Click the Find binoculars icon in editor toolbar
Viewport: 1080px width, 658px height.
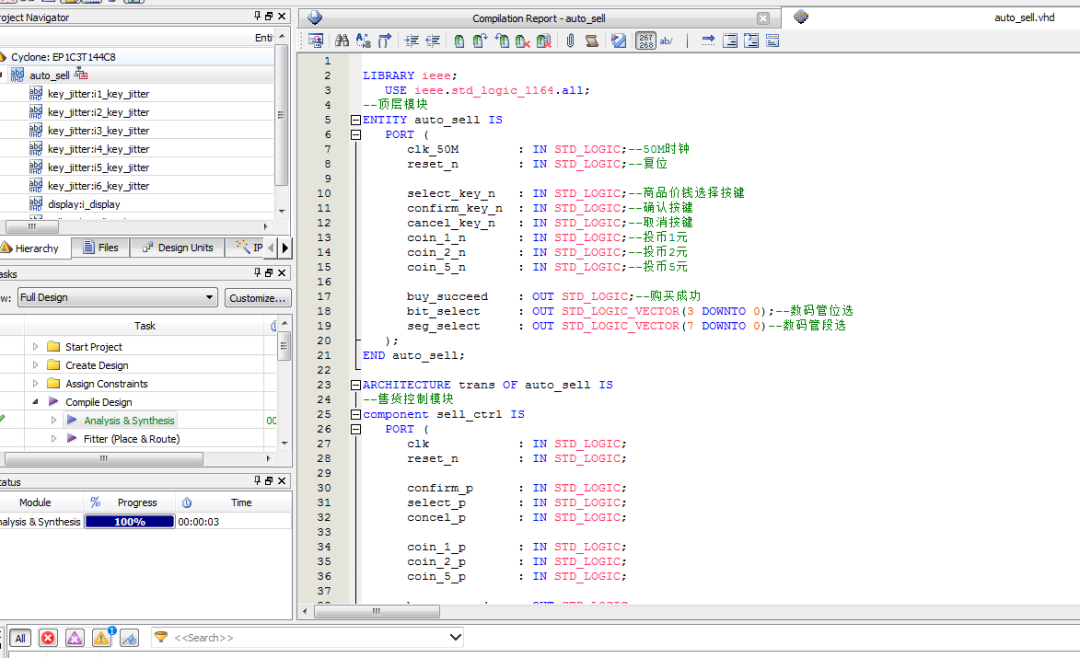point(342,41)
